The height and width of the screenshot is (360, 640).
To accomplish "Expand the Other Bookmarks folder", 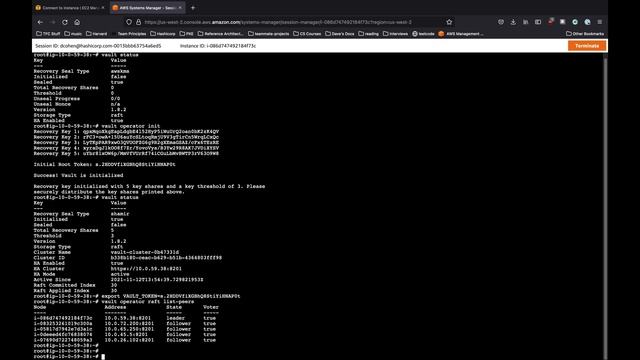I will point(585,34).
